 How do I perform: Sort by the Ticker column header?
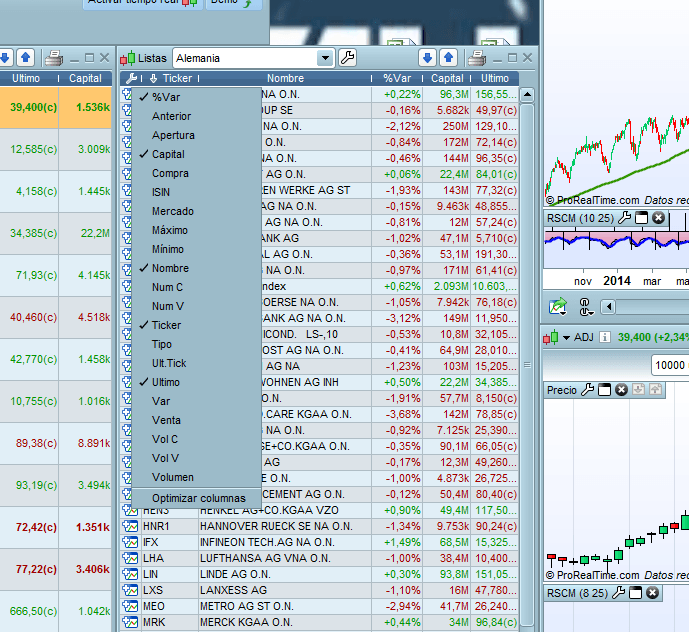[177, 78]
